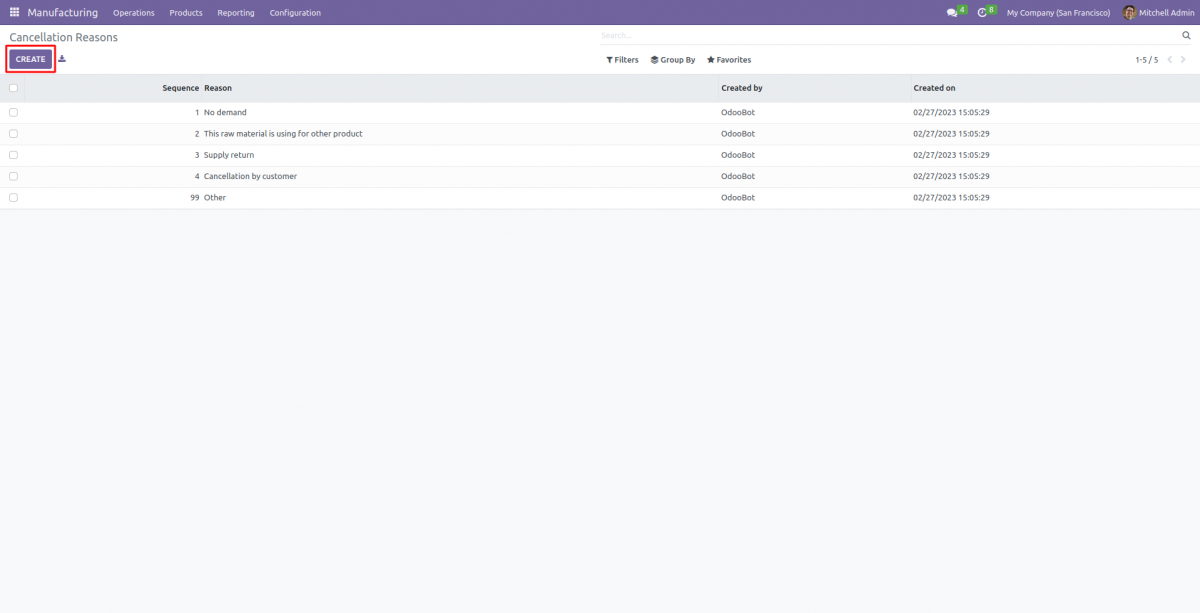This screenshot has width=1200, height=613.
Task: Click the search magnifier icon
Action: coord(1186,34)
